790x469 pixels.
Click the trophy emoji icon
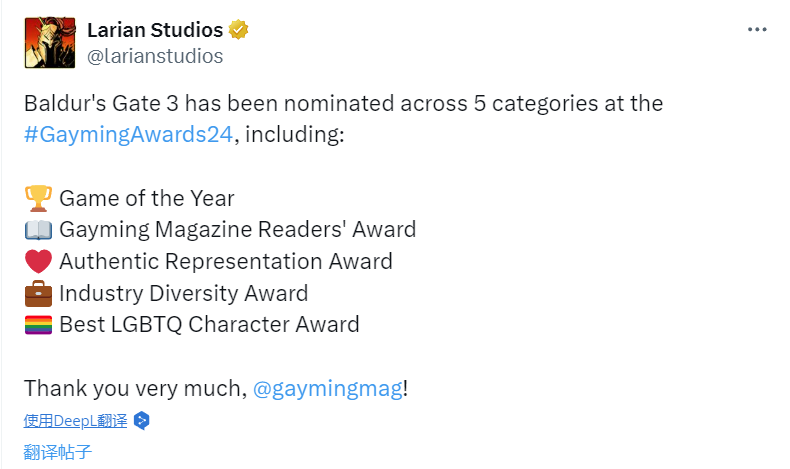pos(37,198)
